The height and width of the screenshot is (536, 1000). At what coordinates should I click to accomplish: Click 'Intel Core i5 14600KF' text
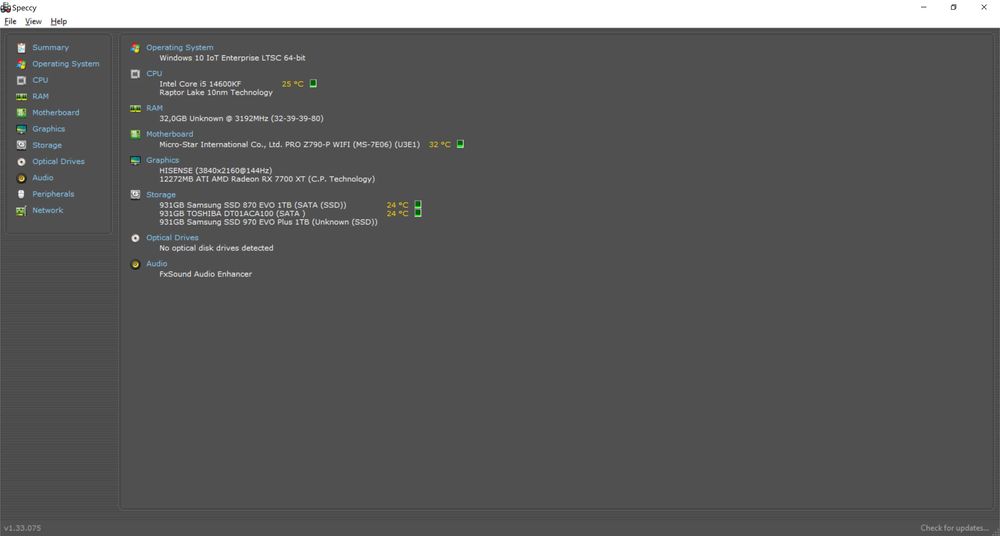pos(200,84)
